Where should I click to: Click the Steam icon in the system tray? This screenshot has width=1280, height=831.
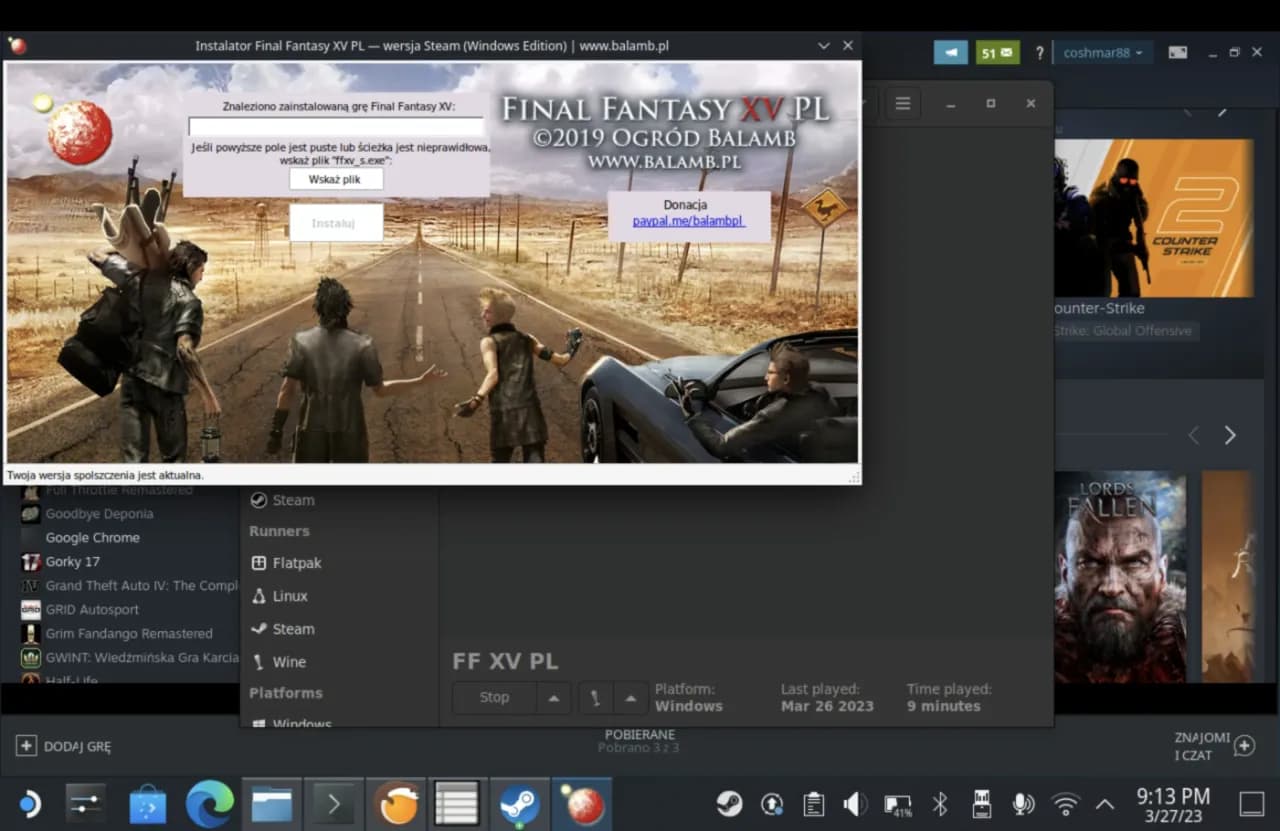click(x=730, y=803)
